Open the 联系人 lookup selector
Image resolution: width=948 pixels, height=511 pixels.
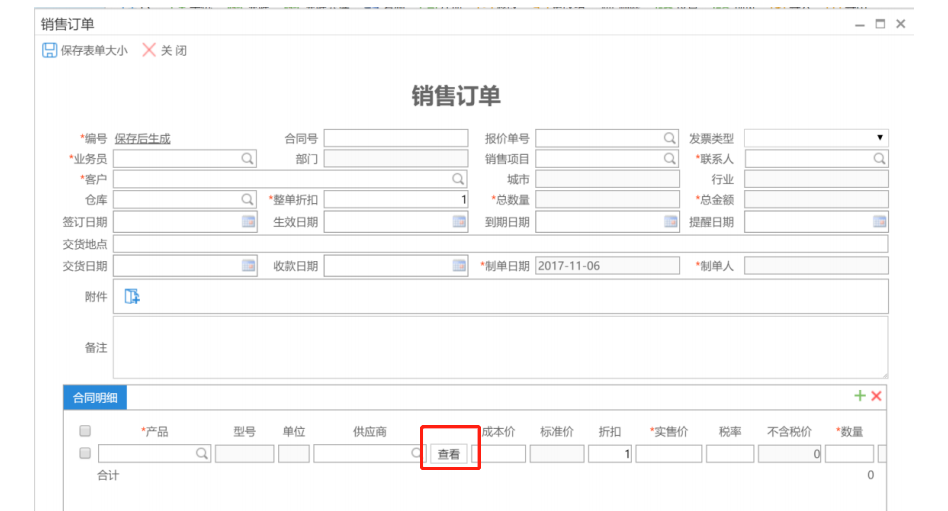point(879,159)
